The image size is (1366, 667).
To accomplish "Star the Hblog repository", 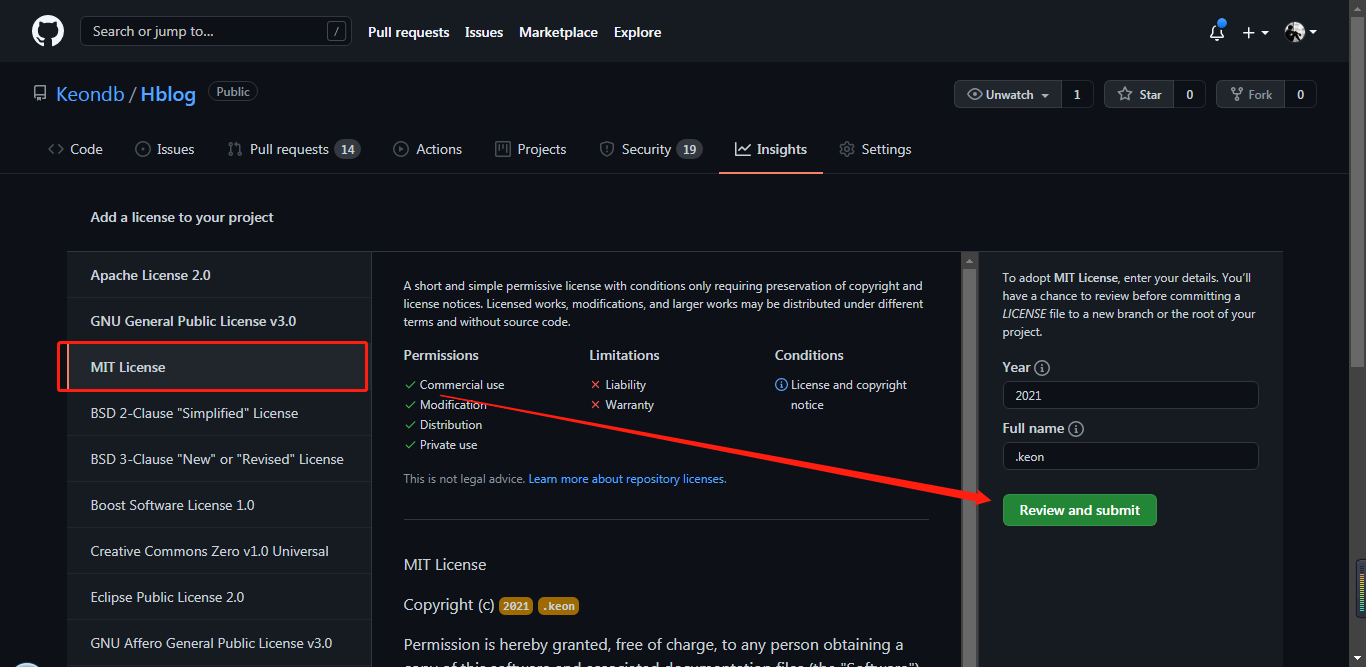I will [1139, 95].
